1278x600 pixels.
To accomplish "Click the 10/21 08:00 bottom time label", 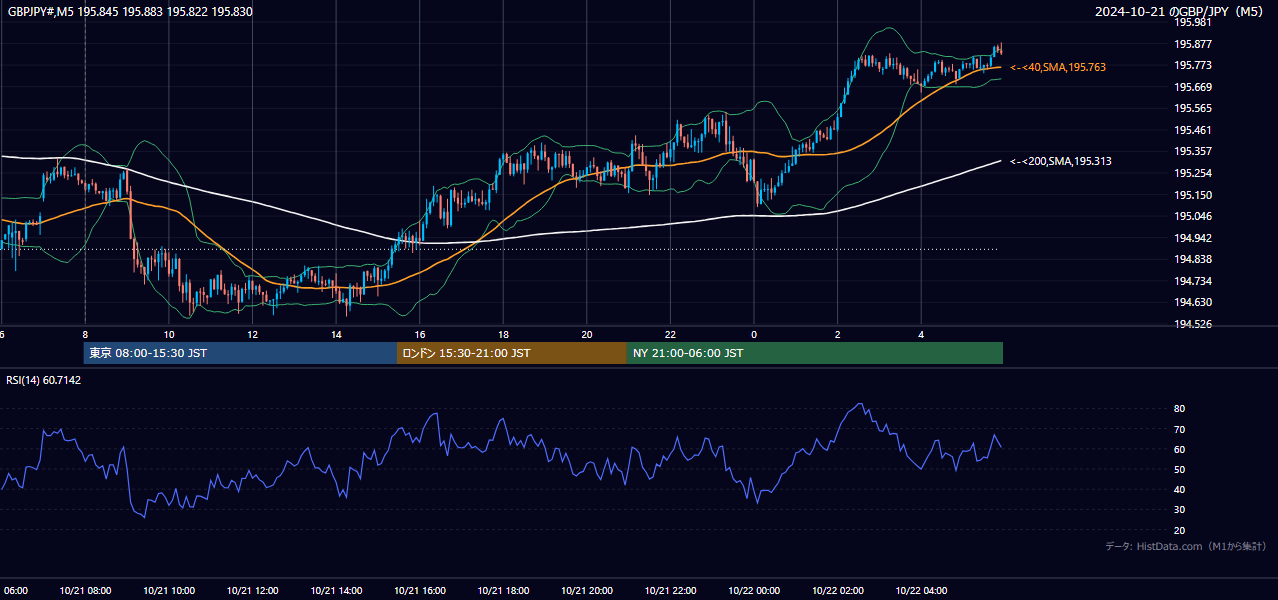I will click(x=85, y=591).
